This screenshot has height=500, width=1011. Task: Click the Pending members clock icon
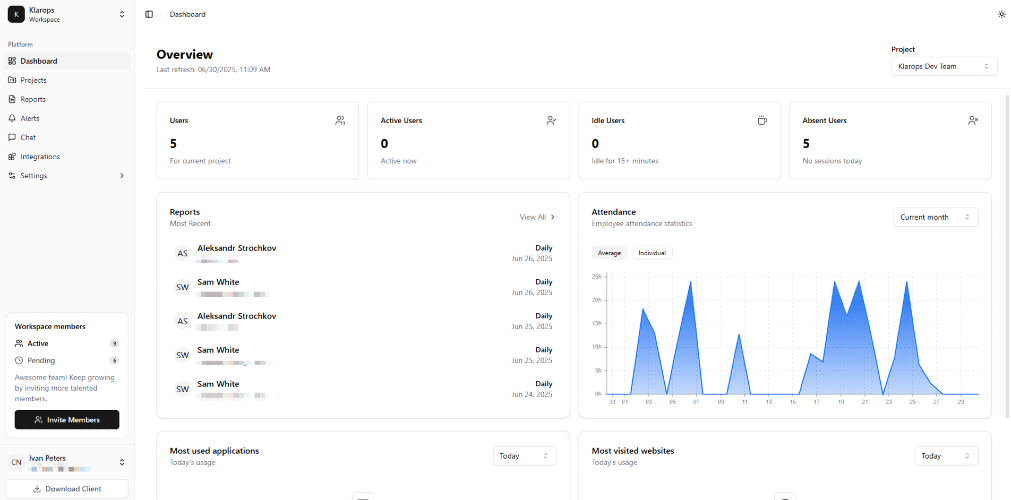click(19, 361)
